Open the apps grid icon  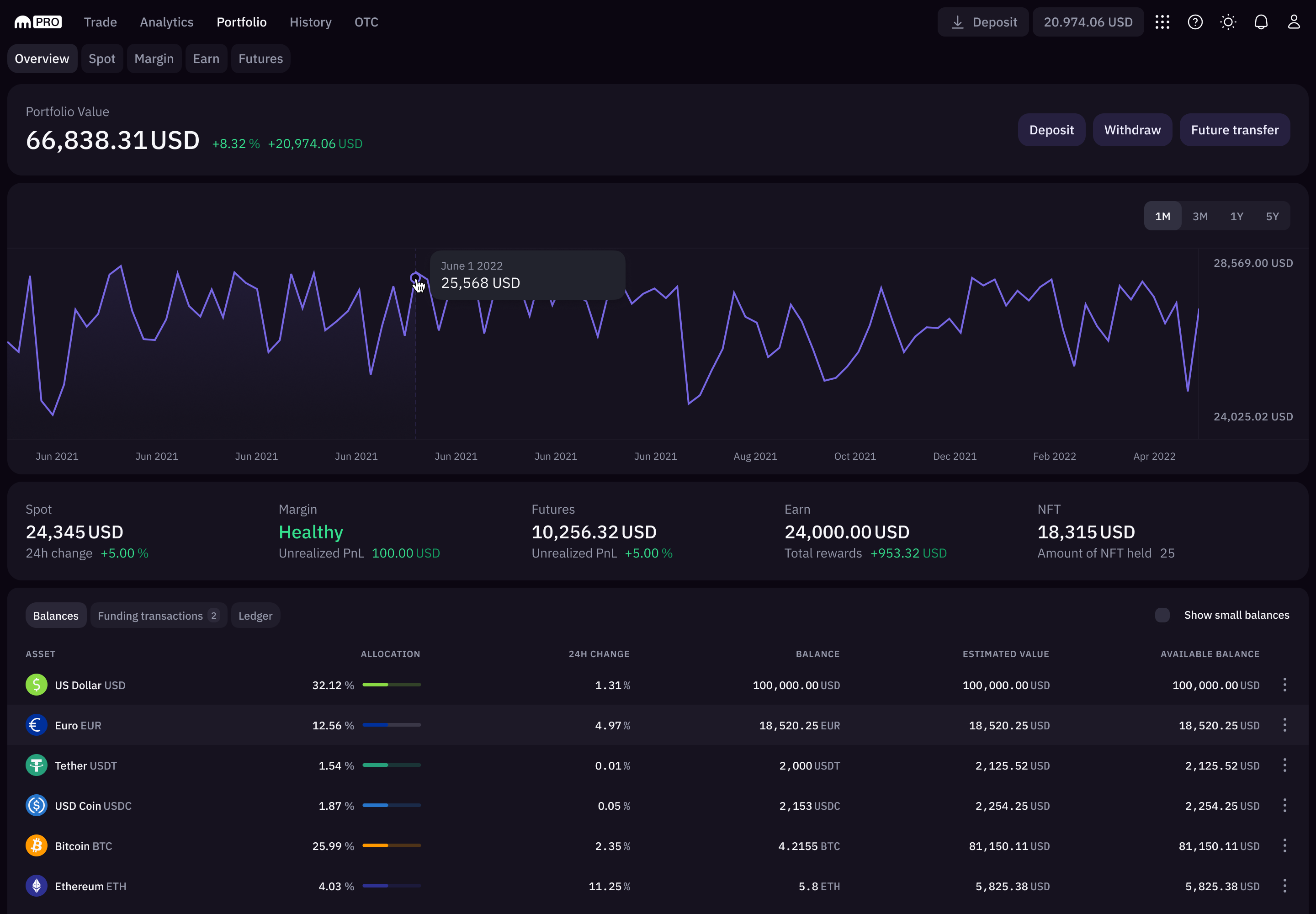point(1162,22)
